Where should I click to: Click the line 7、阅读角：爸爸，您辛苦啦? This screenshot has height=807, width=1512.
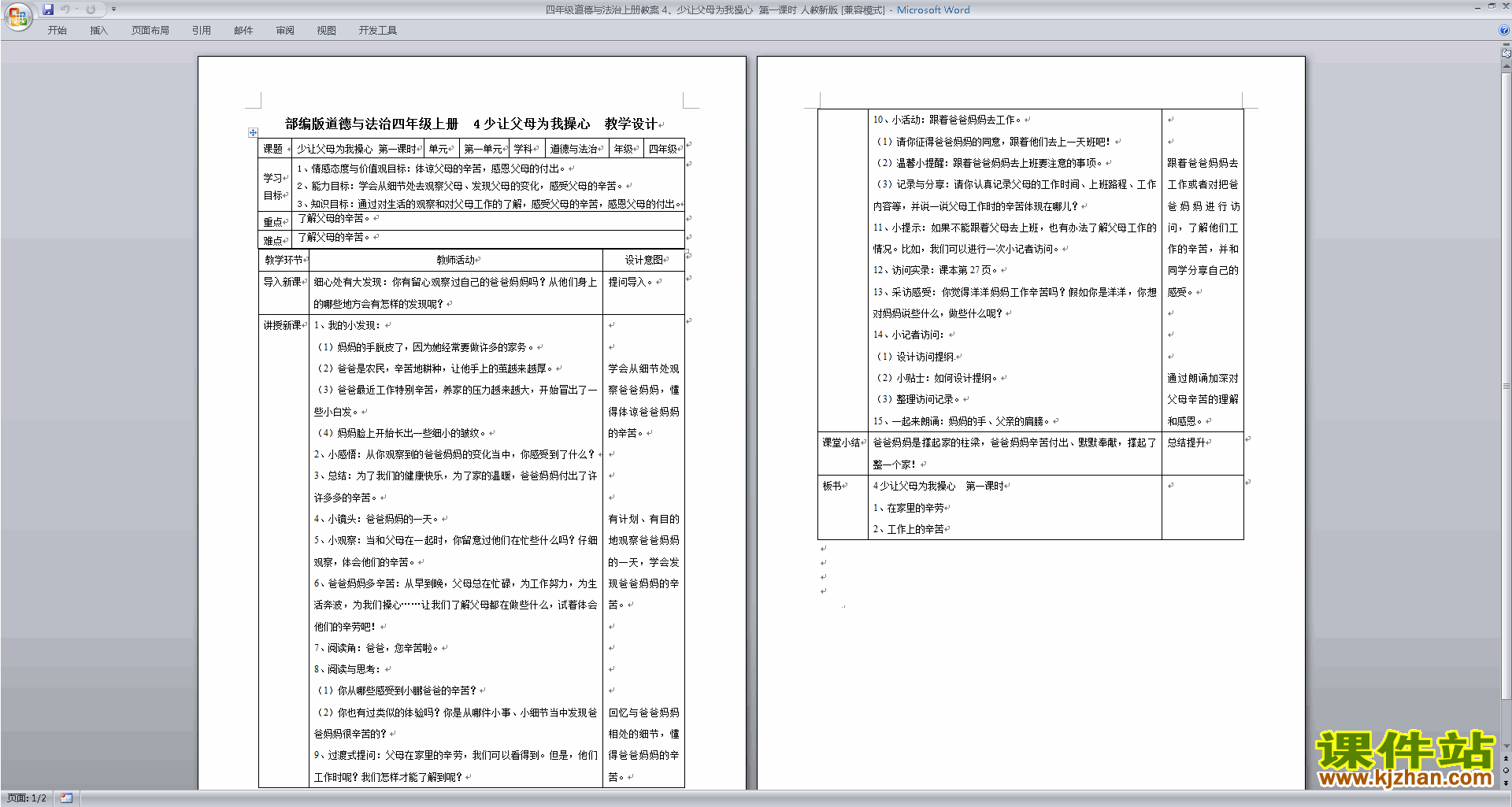tap(378, 648)
